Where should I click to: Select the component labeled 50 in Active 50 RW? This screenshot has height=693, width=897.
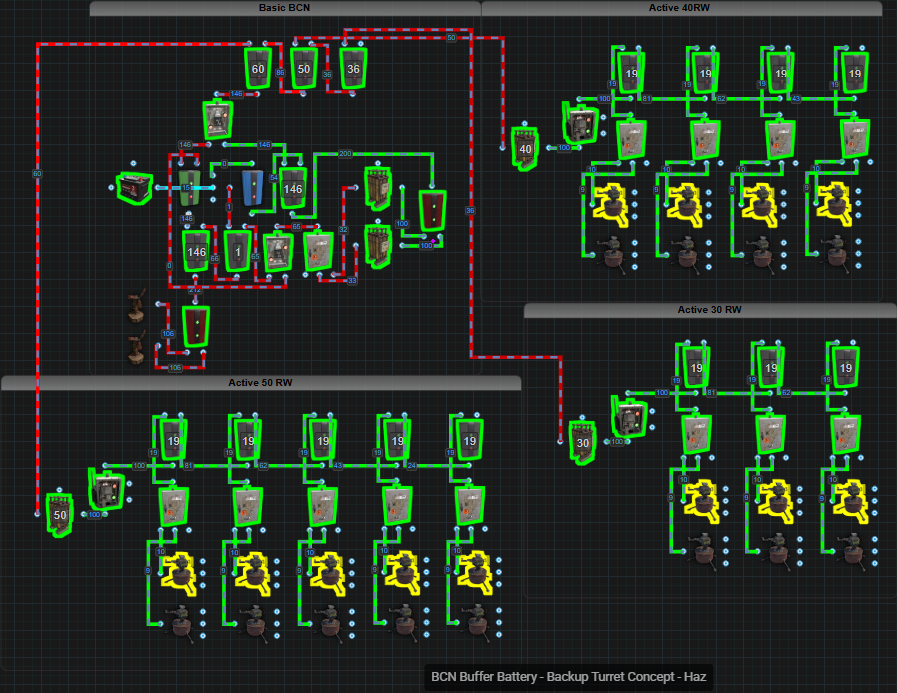(x=59, y=515)
